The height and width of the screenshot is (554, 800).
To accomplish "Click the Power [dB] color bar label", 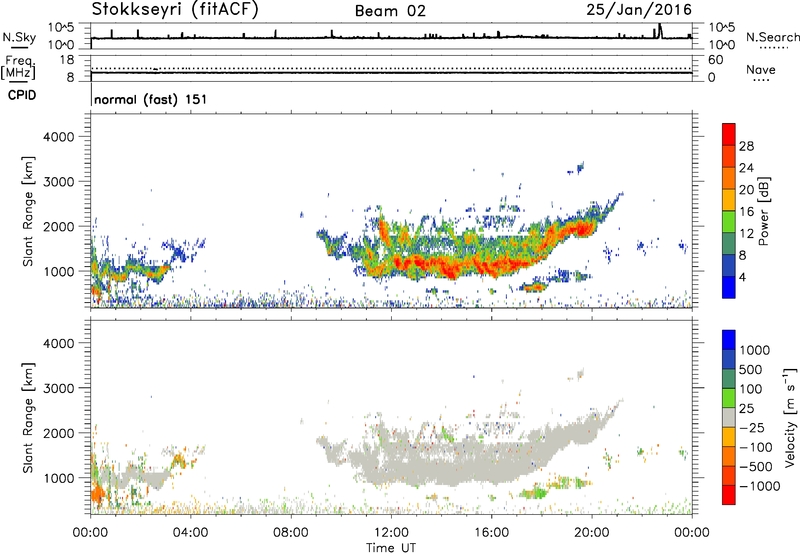I will point(763,211).
